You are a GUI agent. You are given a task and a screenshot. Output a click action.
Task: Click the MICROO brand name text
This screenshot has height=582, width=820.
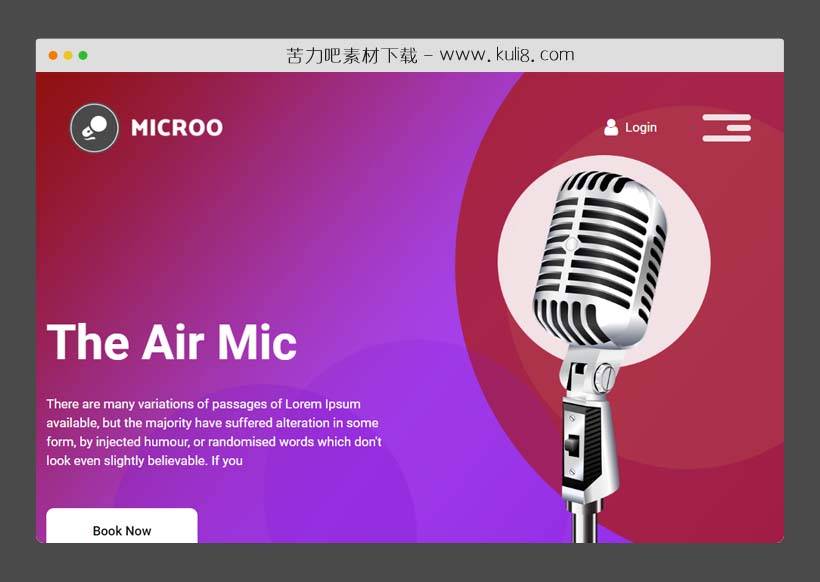click(x=177, y=128)
